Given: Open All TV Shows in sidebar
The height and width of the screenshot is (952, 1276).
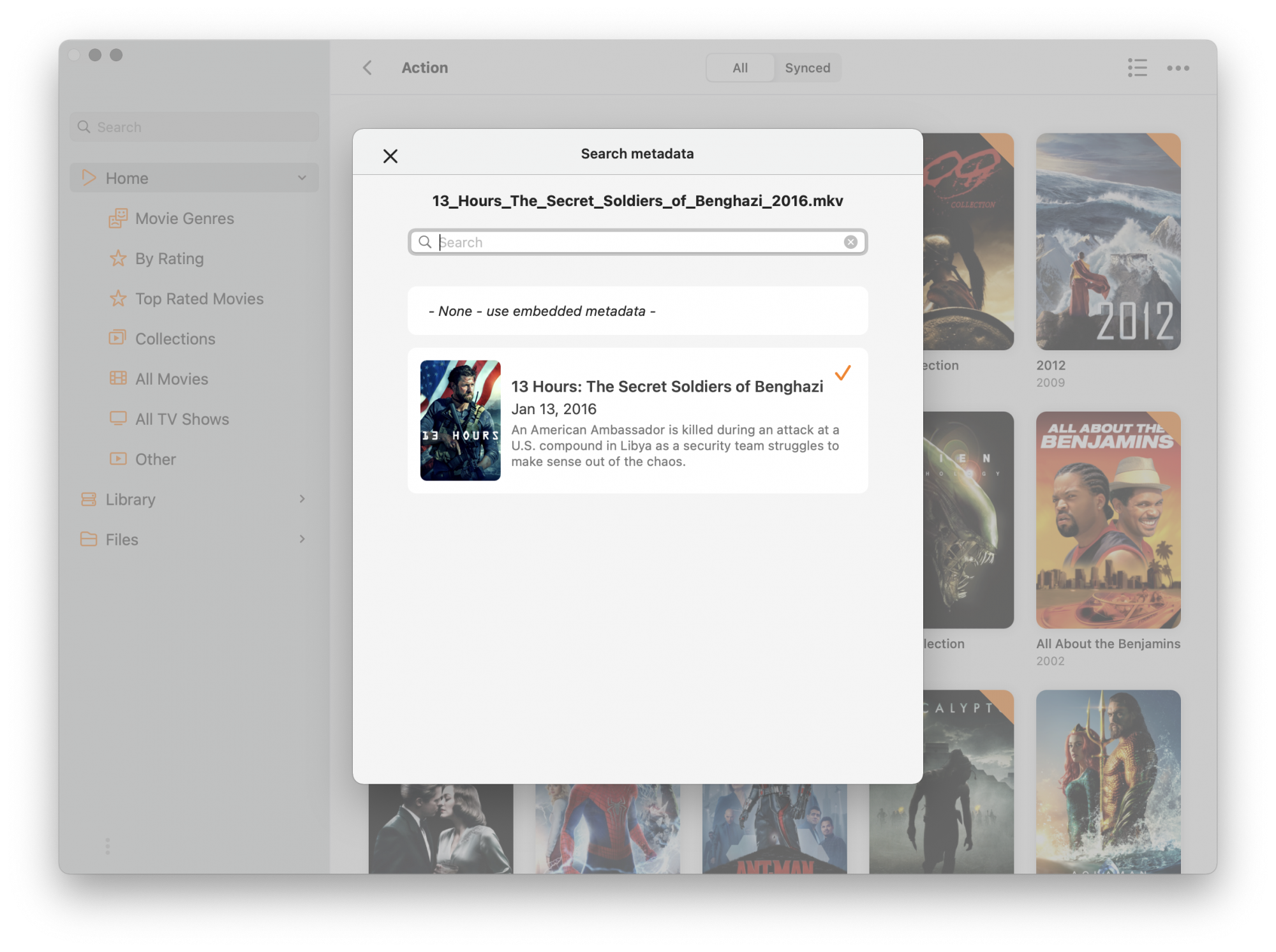Looking at the screenshot, I should pyautogui.click(x=182, y=419).
